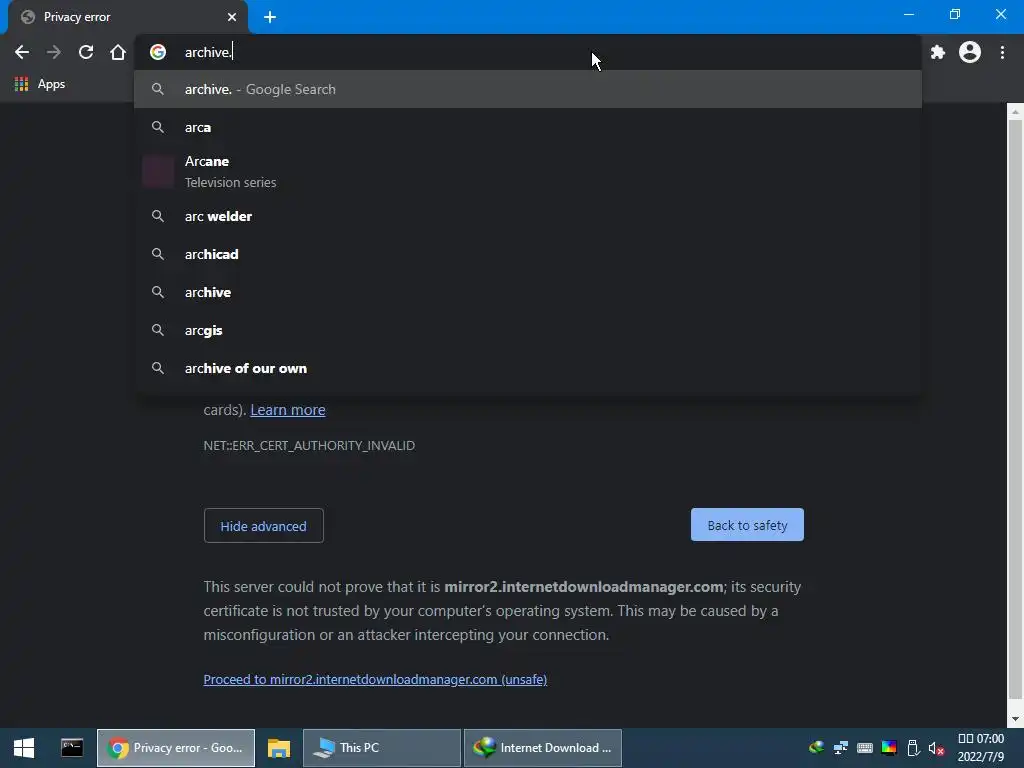Pick the 'arca' search suggestion

[528, 127]
